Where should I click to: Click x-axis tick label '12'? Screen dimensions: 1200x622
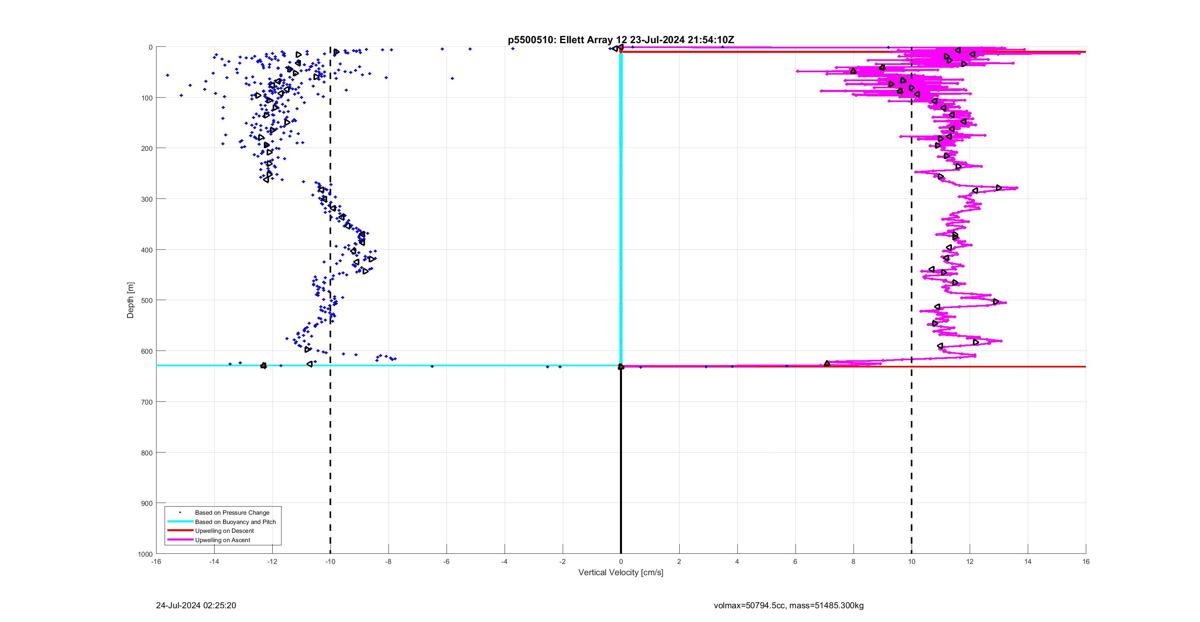click(970, 561)
